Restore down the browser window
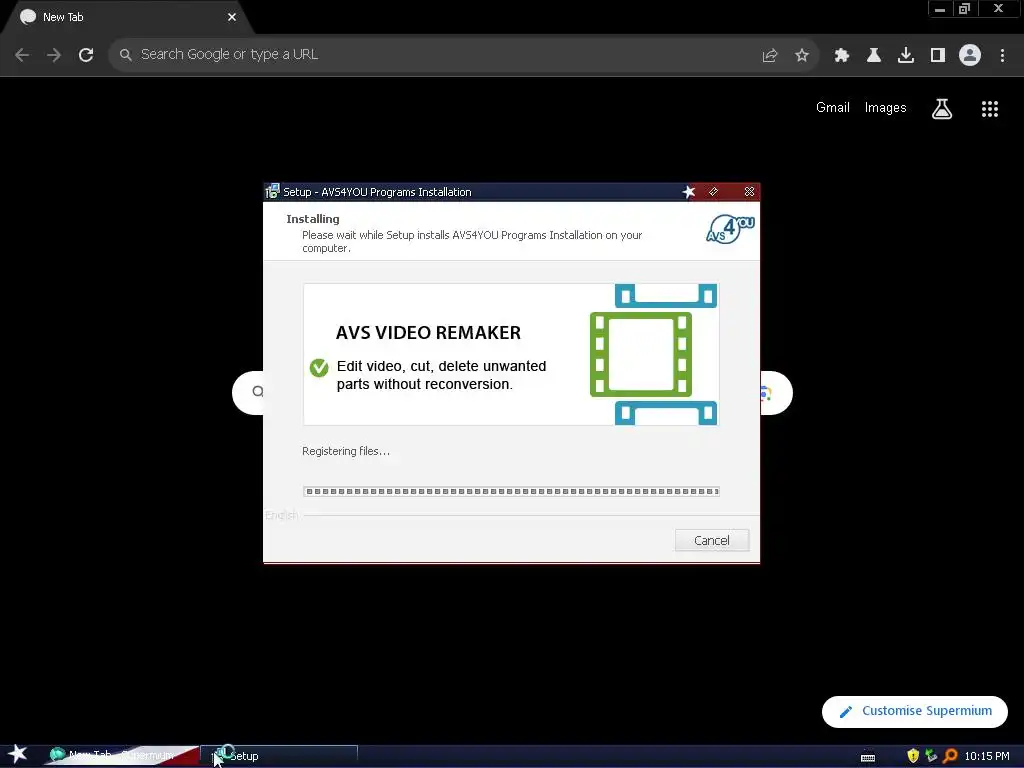 click(964, 9)
